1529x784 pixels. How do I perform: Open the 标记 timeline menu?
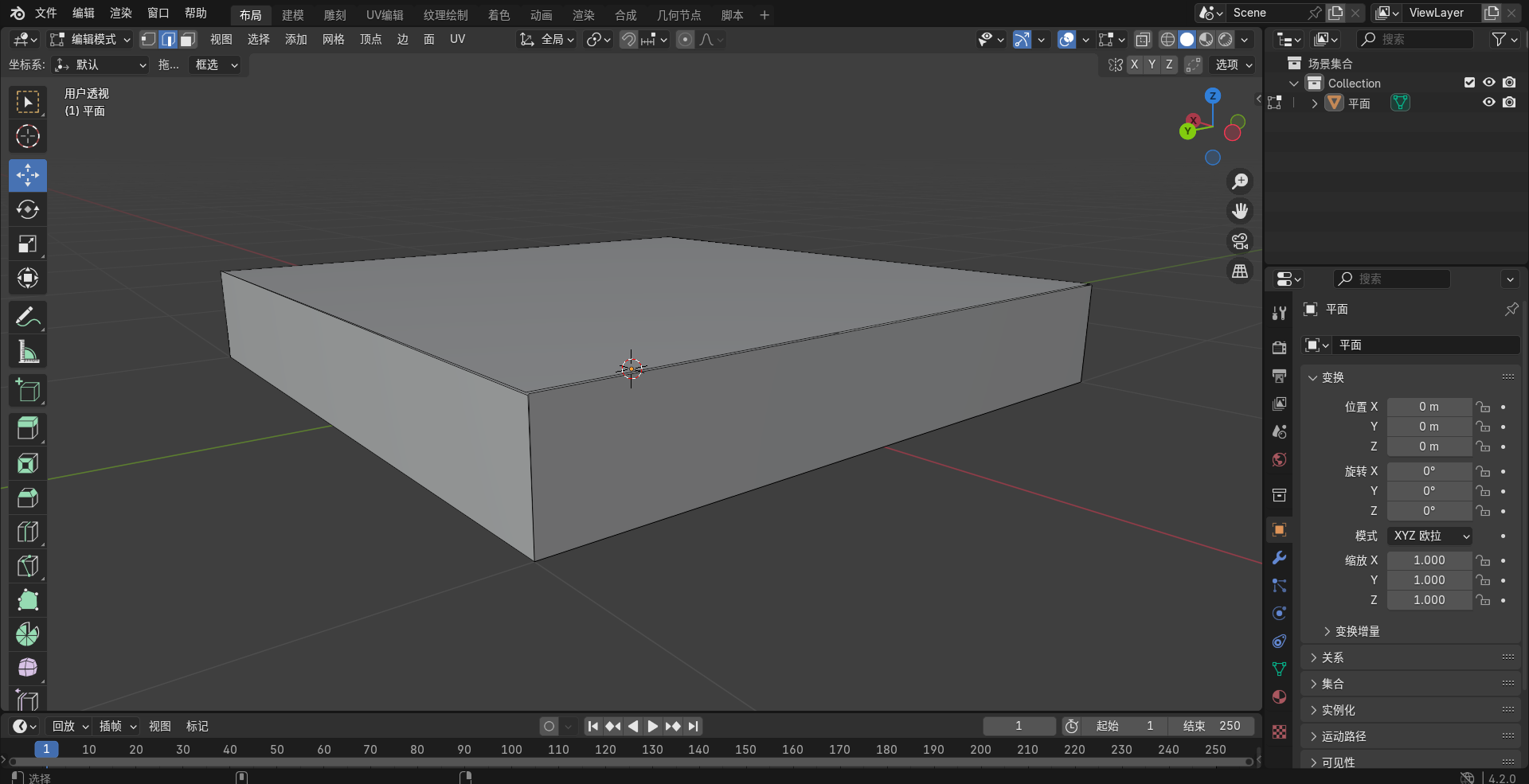tap(197, 726)
